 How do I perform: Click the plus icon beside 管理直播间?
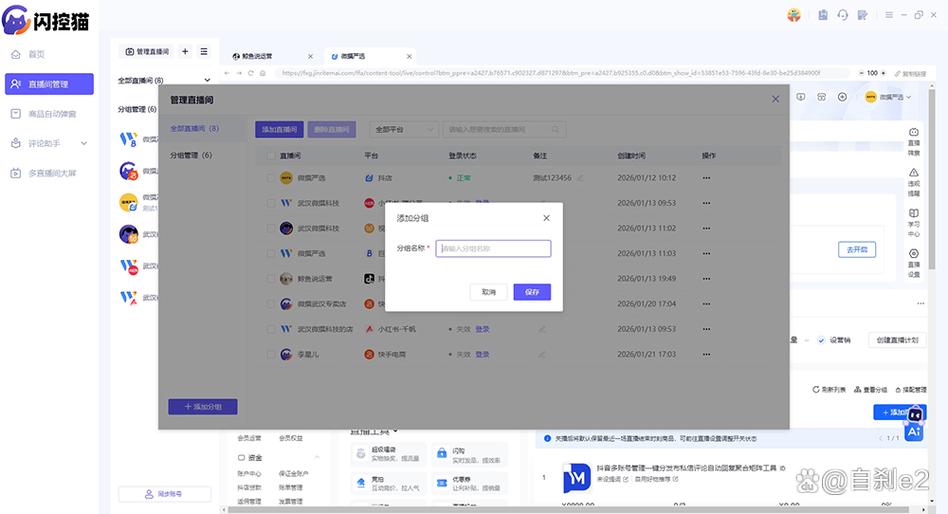point(185,51)
